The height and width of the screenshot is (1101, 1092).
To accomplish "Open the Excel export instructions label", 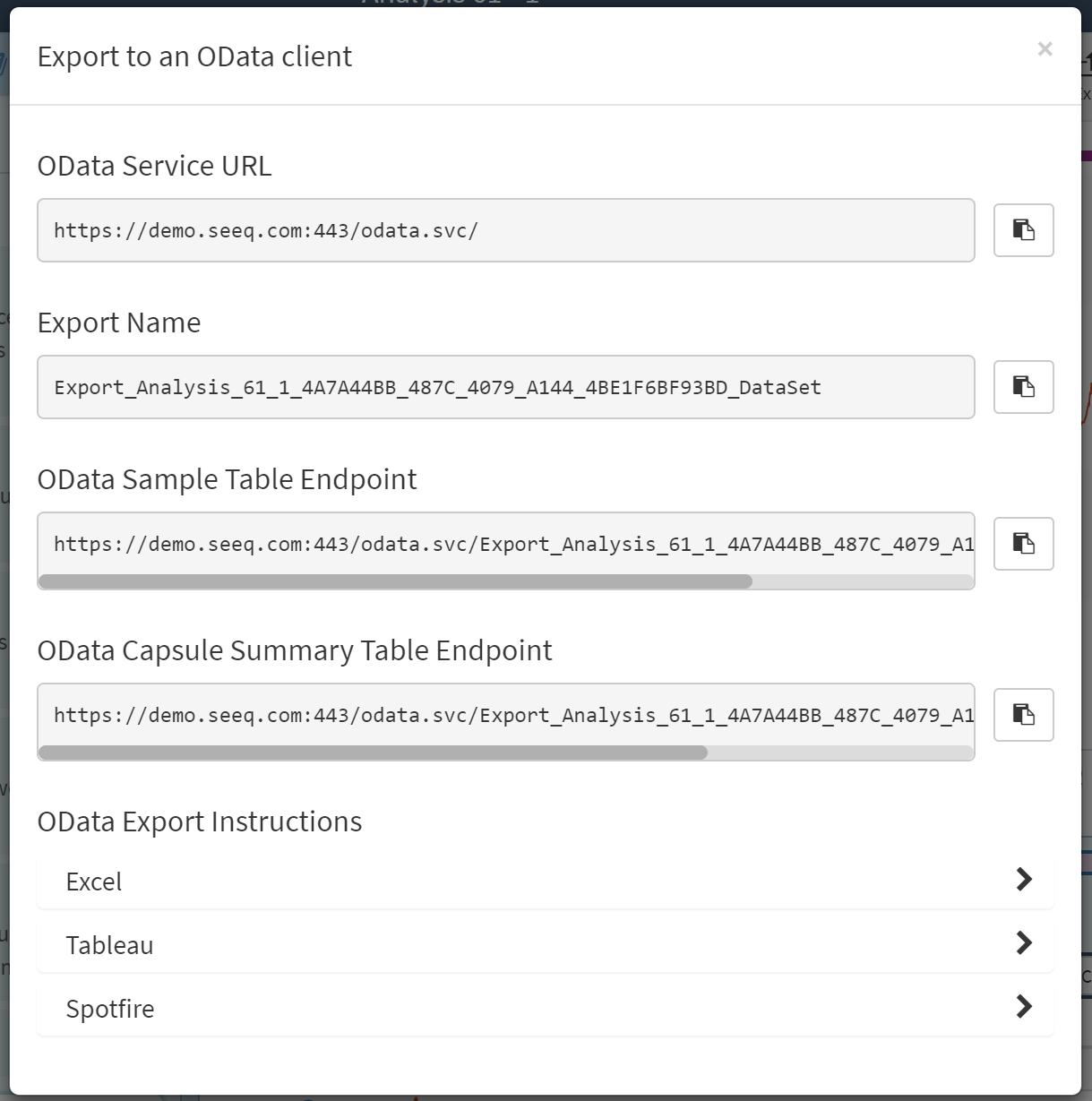I will coord(94,882).
